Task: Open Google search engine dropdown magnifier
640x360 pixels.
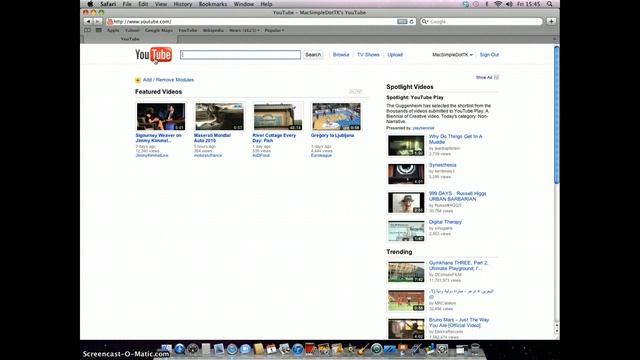Action: tap(425, 22)
